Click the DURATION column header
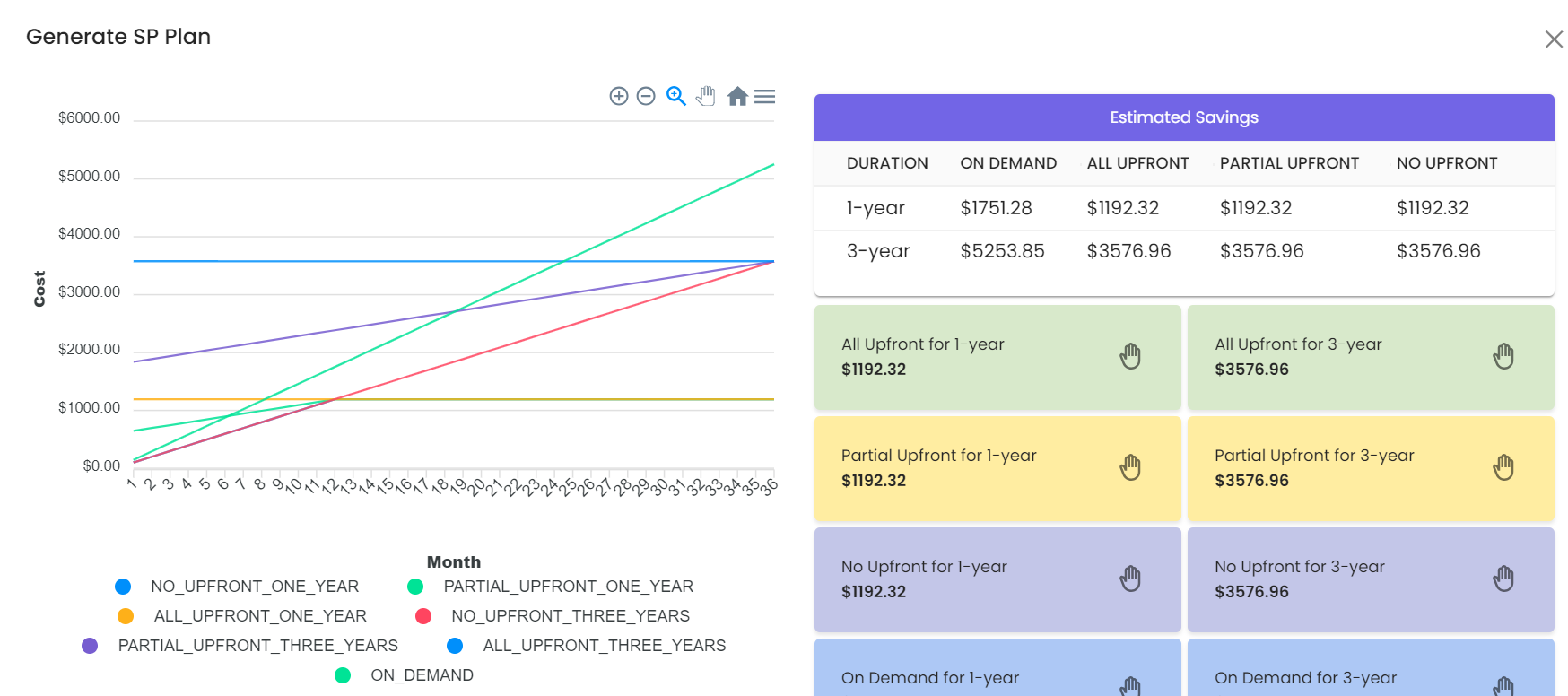This screenshot has width=1568, height=696. point(887,163)
